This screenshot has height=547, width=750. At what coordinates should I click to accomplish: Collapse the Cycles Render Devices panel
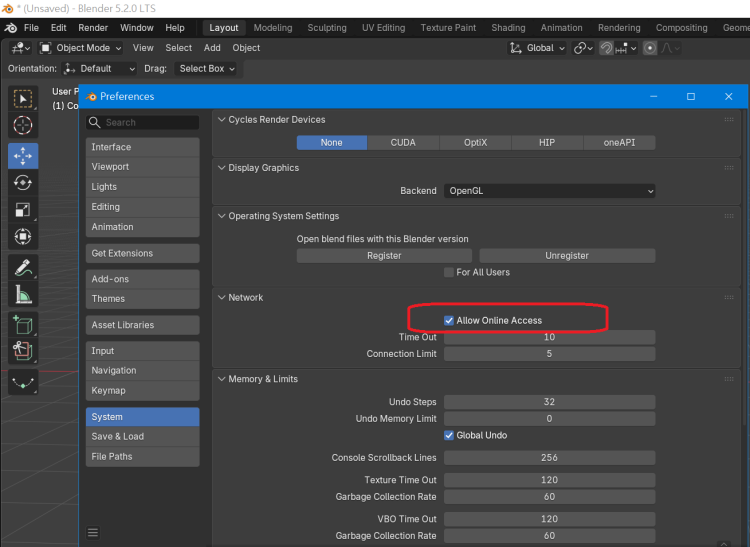click(221, 120)
